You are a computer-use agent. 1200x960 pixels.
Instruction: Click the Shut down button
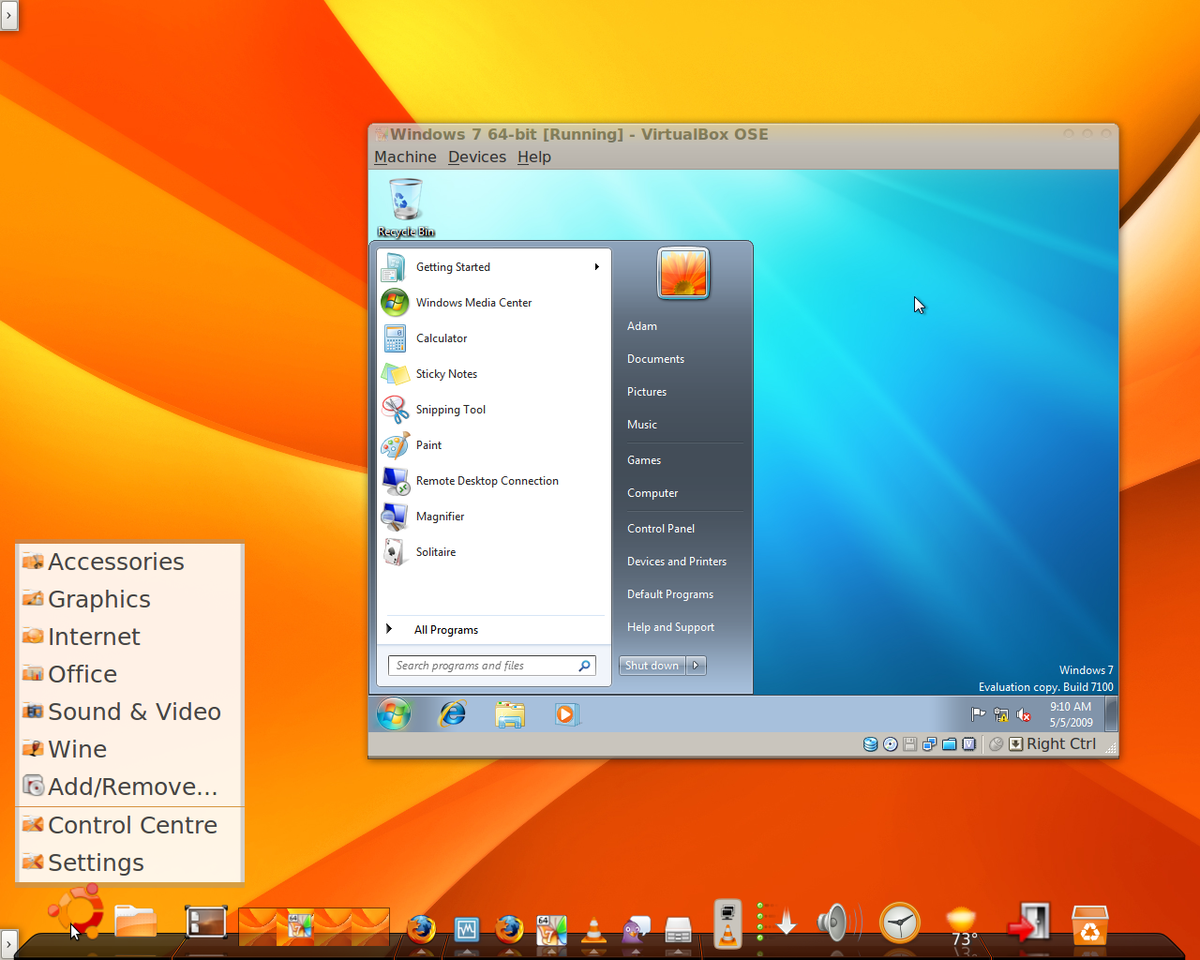point(651,665)
